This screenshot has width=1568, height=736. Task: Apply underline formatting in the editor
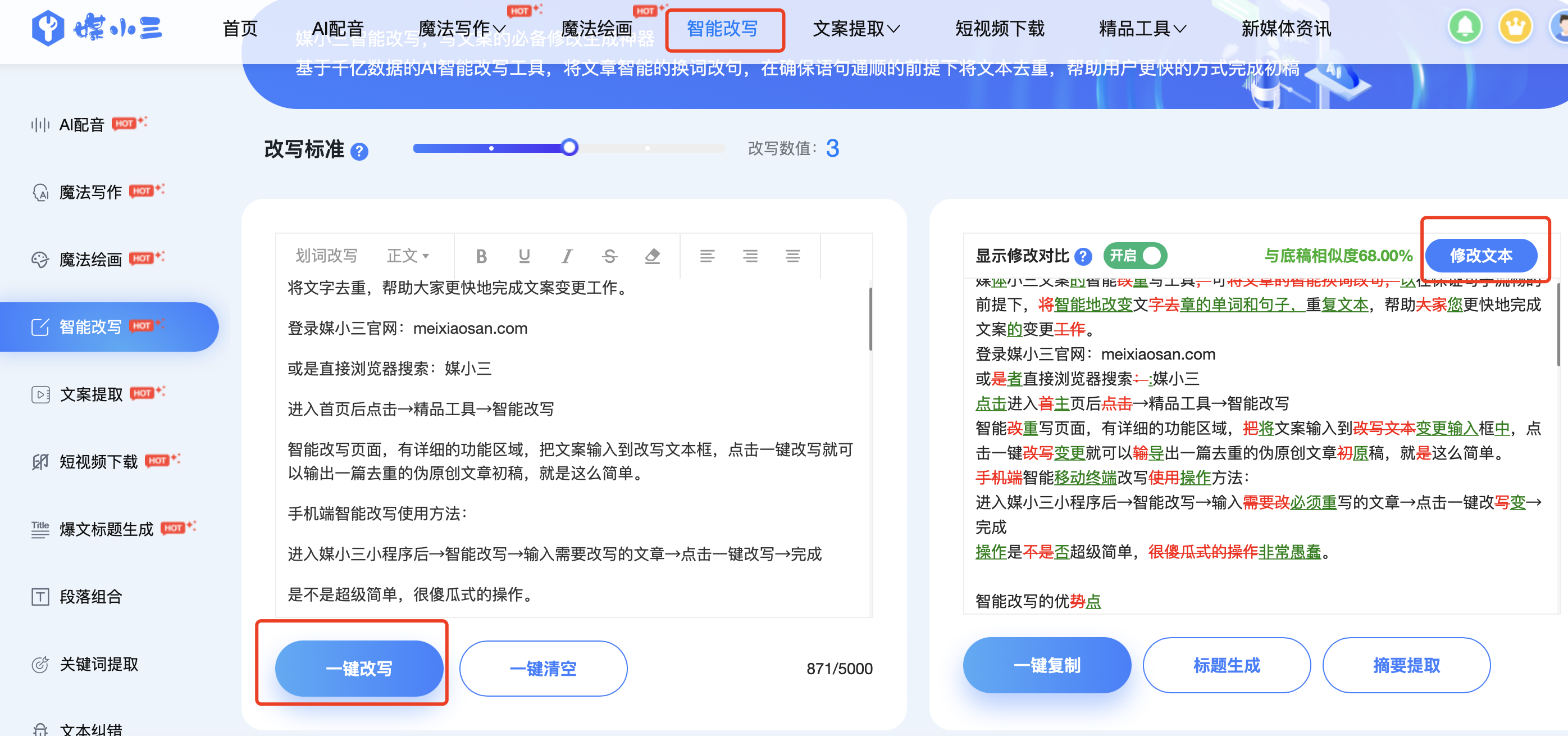coord(524,256)
